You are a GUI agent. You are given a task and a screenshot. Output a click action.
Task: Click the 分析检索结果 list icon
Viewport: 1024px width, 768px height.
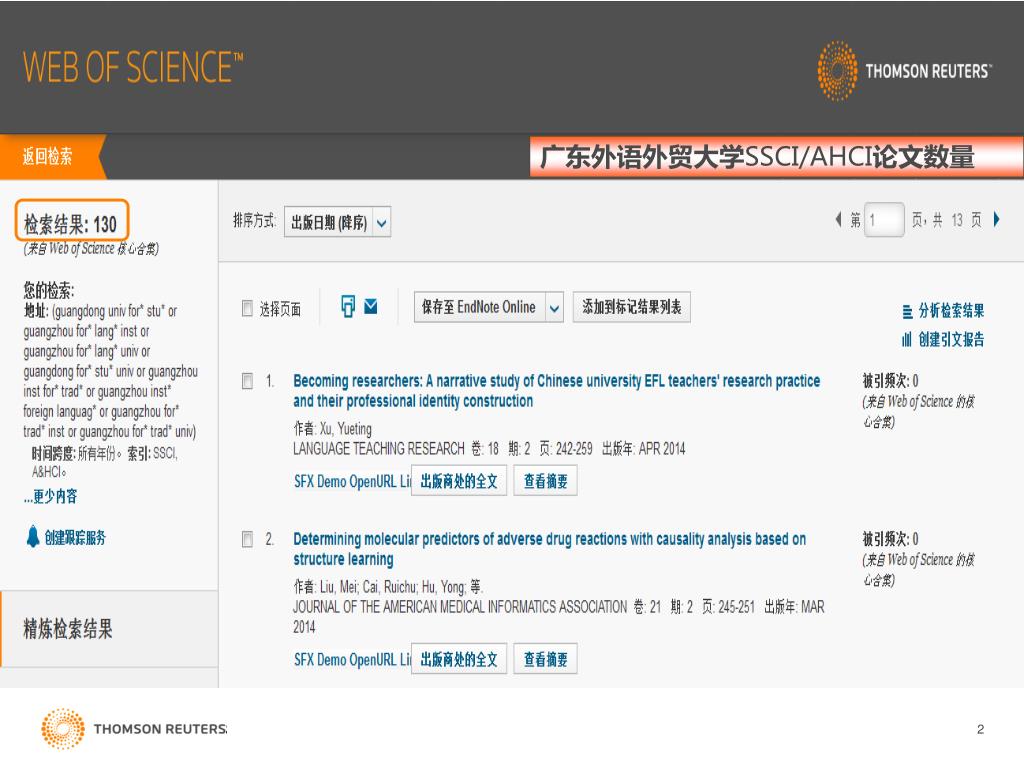tap(908, 312)
